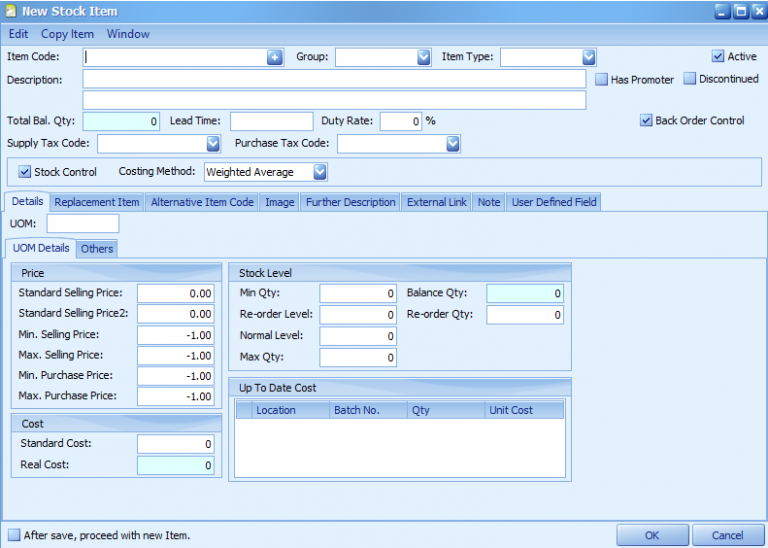768x548 pixels.
Task: Tick the Discontinued checkbox
Action: [690, 79]
